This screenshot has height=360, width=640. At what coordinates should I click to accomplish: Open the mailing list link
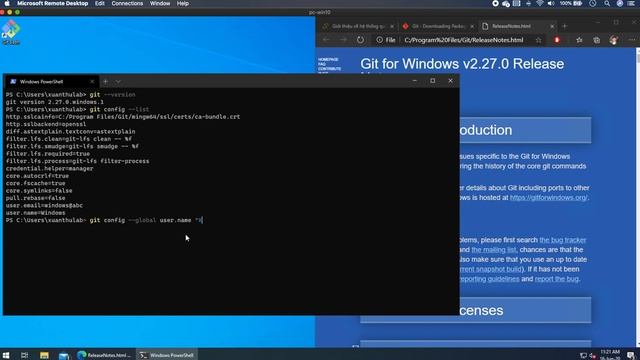click(x=493, y=250)
